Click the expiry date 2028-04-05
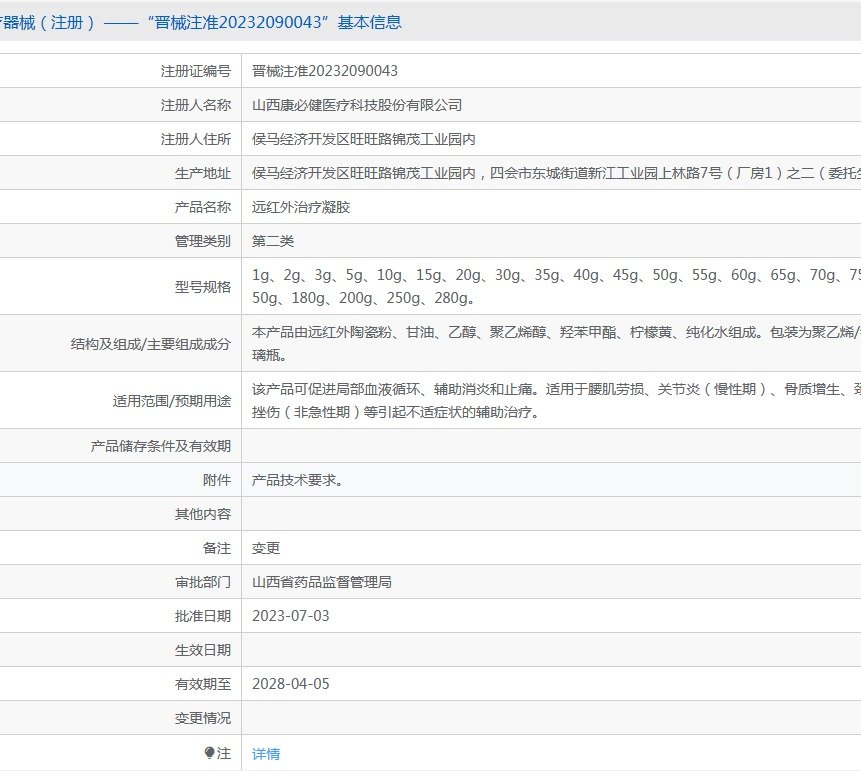The image size is (861, 771). (290, 684)
